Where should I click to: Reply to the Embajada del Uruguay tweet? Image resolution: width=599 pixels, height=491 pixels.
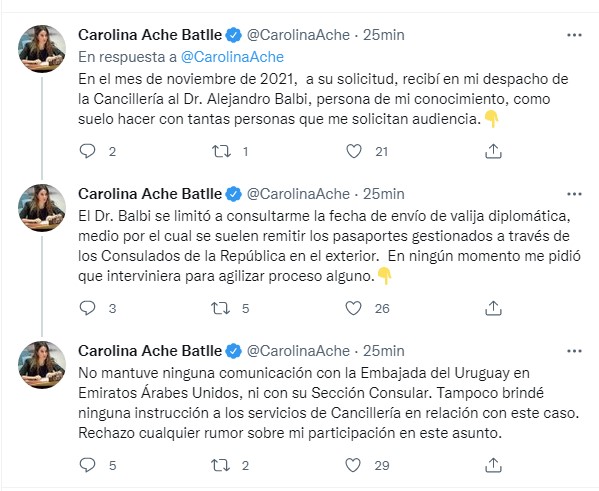pyautogui.click(x=87, y=465)
